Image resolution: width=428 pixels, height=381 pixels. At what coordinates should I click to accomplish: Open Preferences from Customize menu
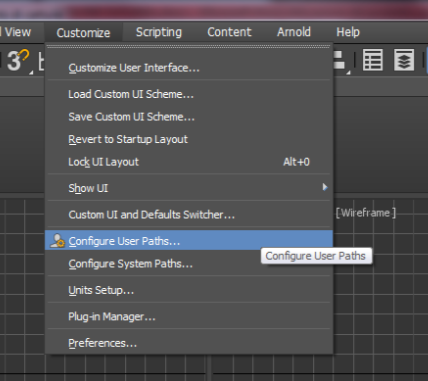click(189, 343)
